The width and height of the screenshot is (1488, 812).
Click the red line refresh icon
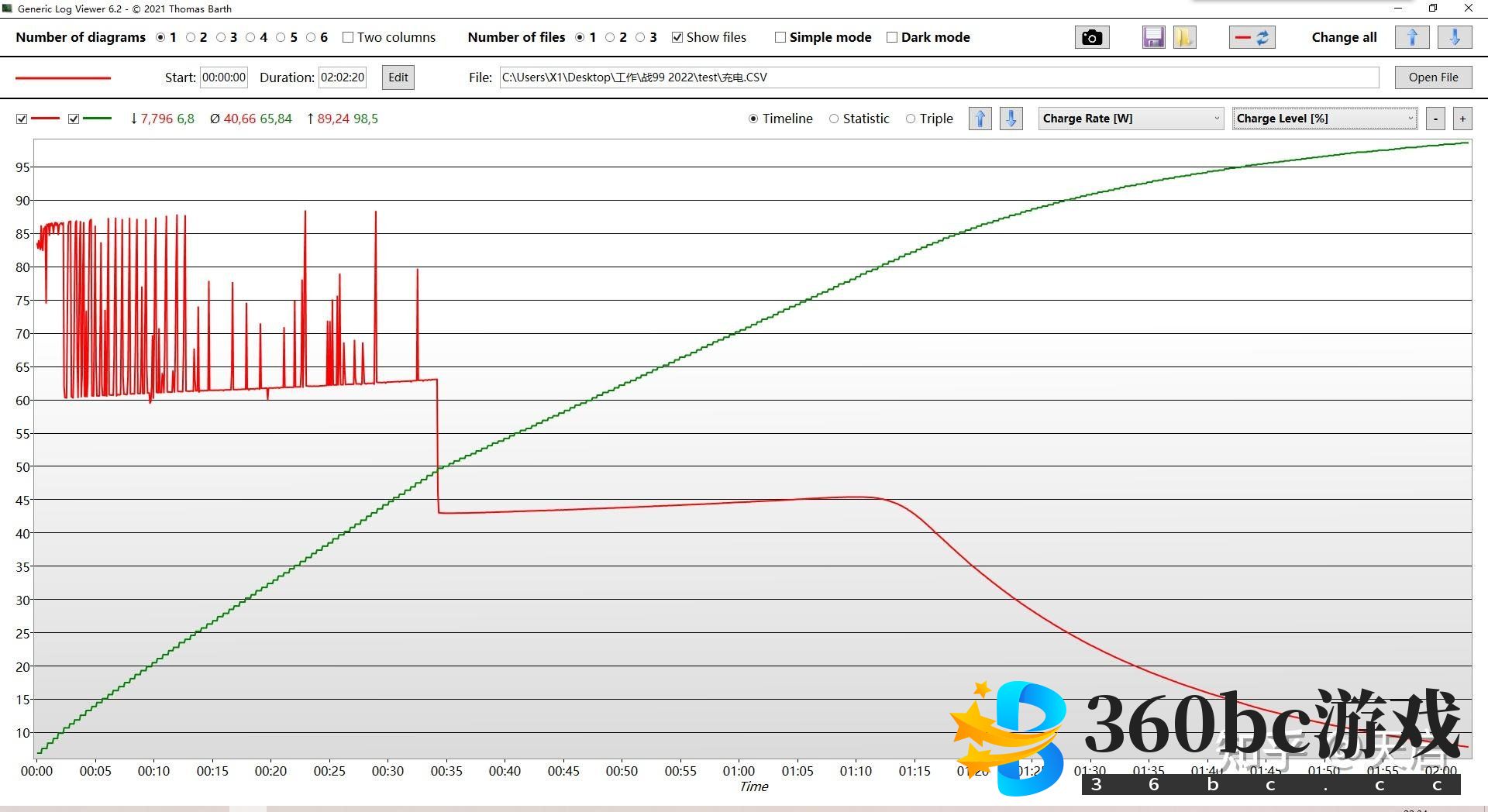[1252, 37]
